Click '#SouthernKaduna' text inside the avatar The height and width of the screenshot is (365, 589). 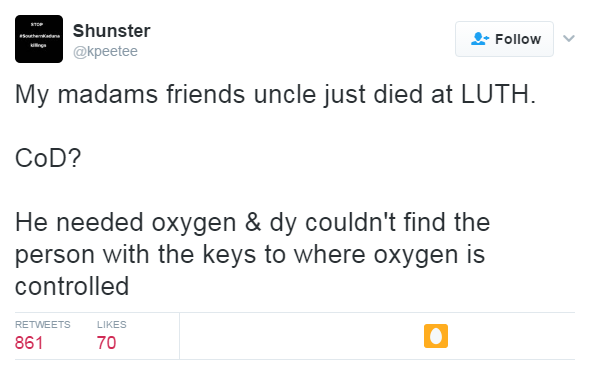pos(39,36)
